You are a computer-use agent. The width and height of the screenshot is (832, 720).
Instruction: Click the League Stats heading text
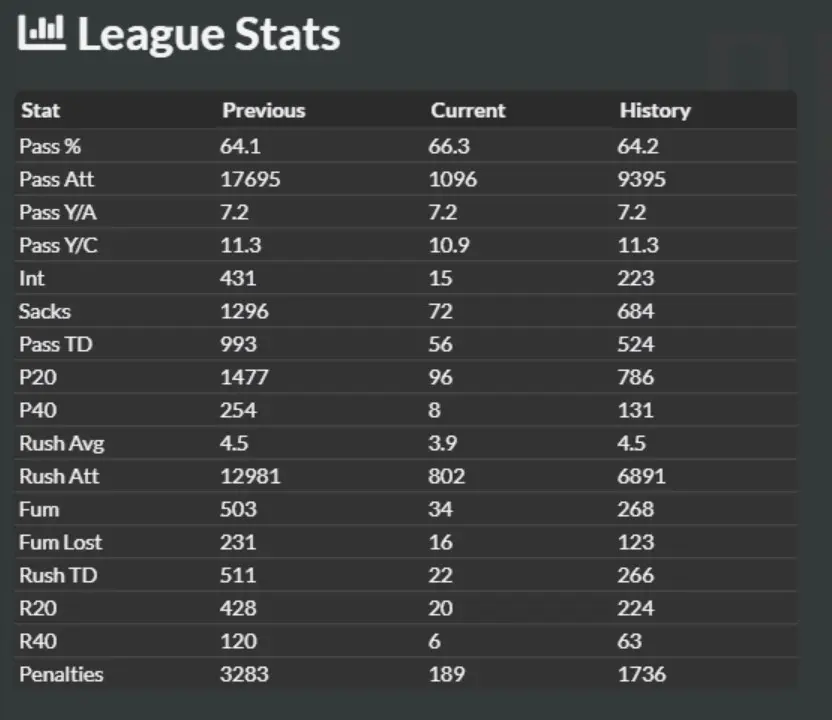pyautogui.click(x=209, y=34)
